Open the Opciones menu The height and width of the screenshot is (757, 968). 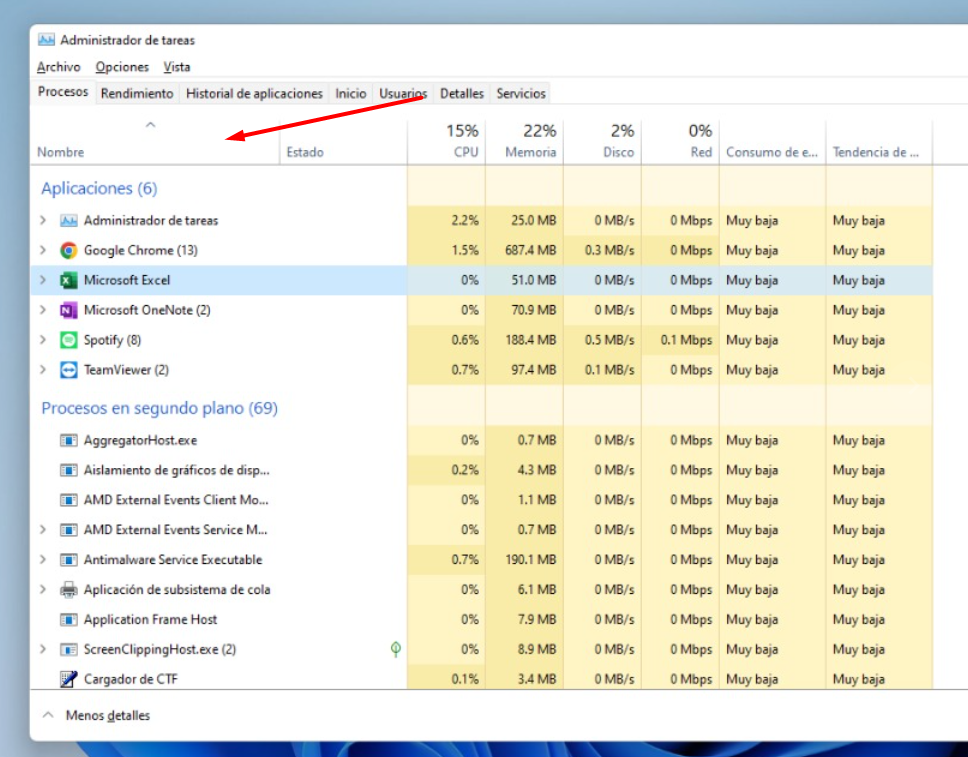(x=122, y=67)
